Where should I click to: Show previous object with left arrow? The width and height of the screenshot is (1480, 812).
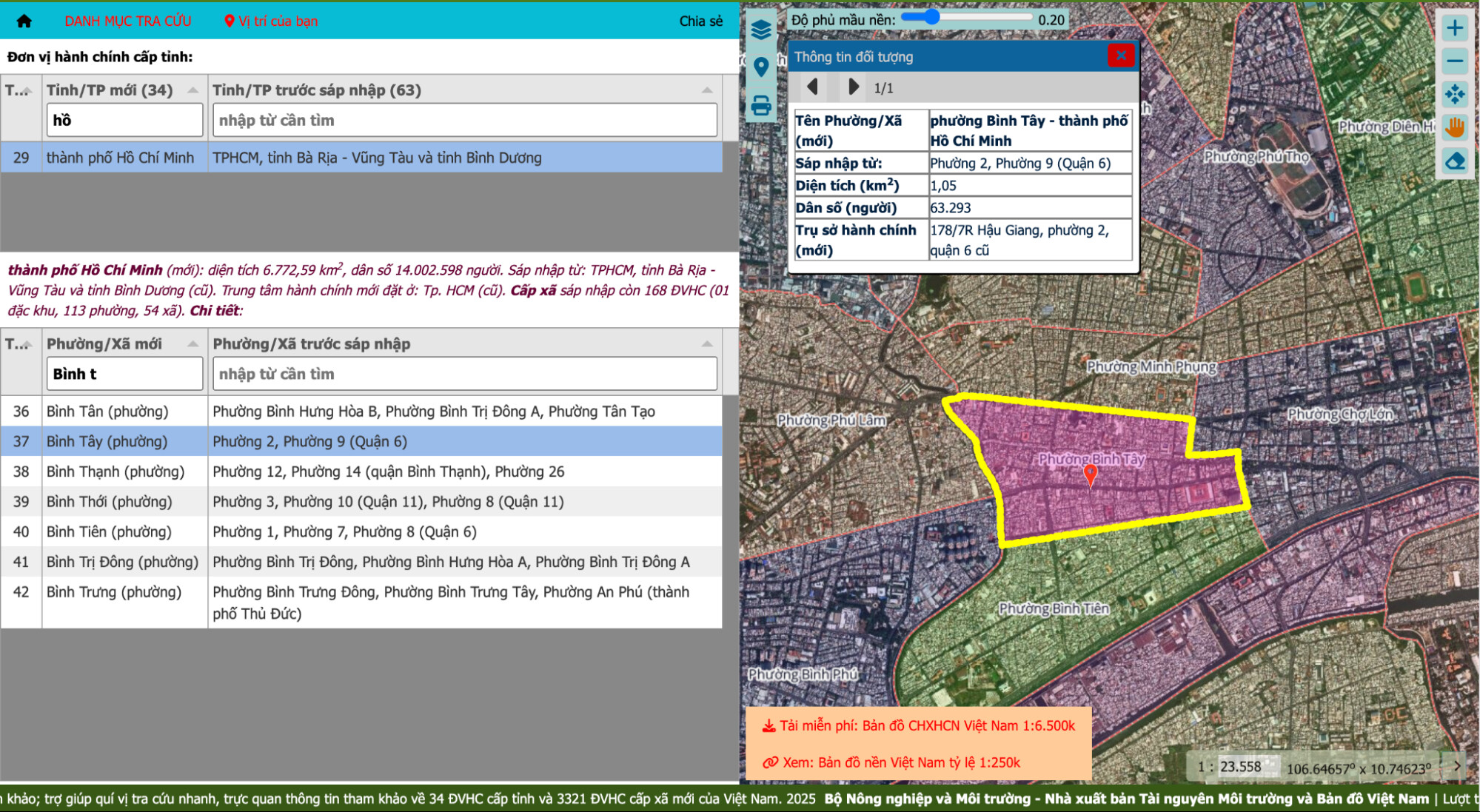tap(812, 87)
